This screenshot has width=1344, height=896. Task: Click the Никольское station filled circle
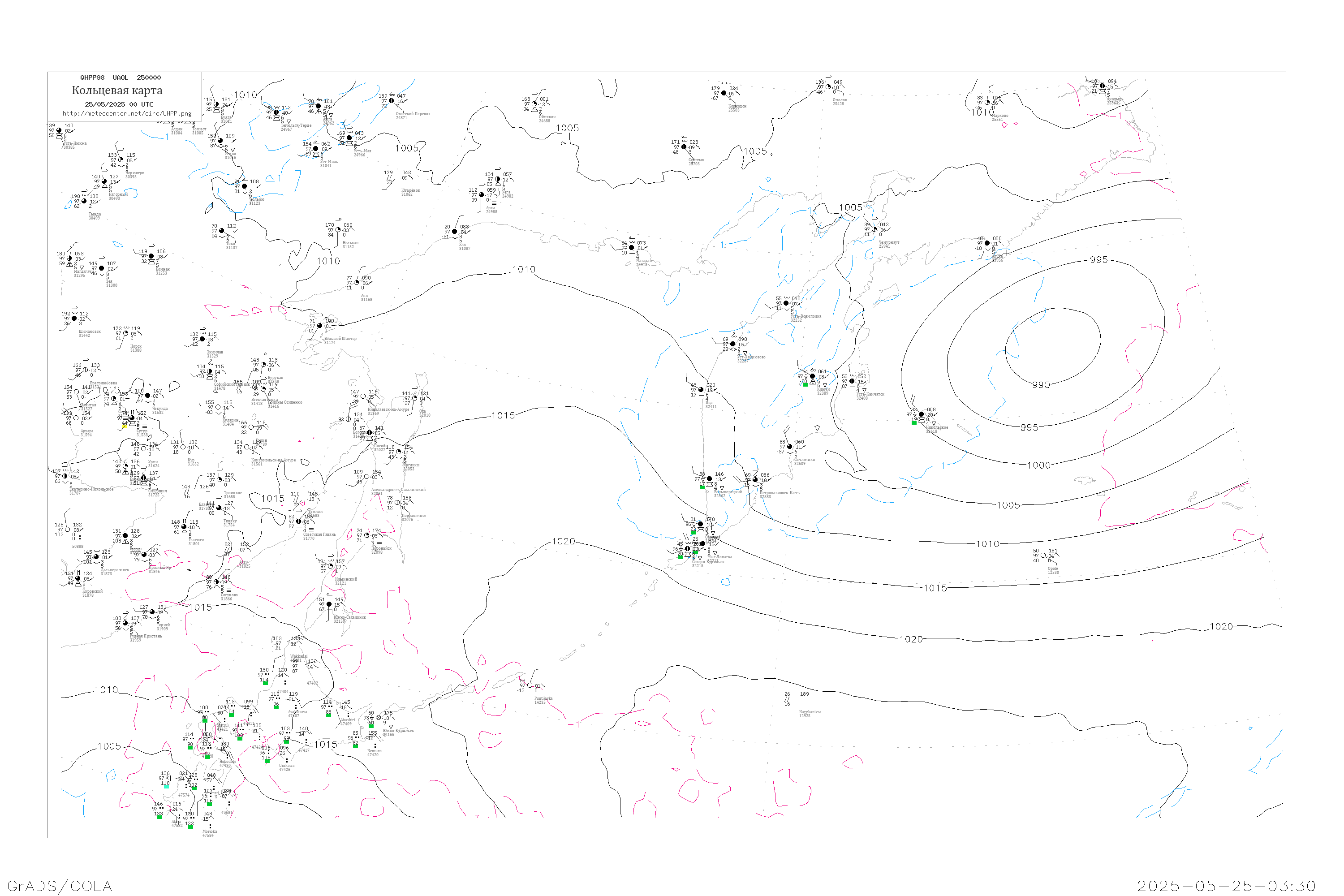point(921,414)
